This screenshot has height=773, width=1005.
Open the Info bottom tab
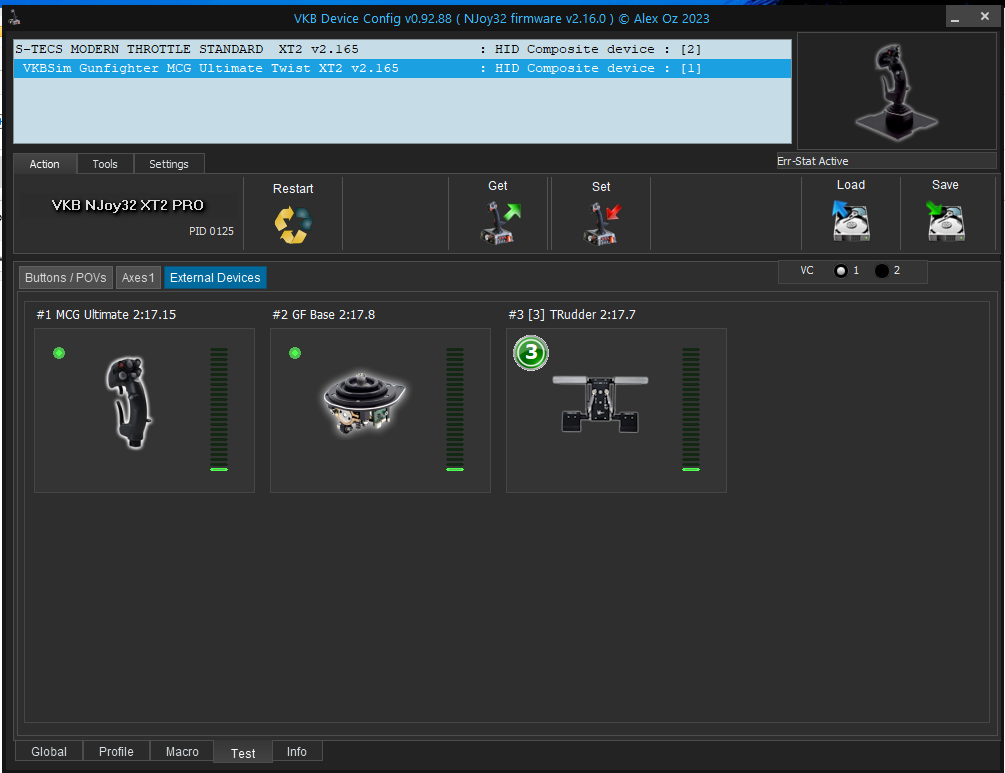pyautogui.click(x=297, y=751)
